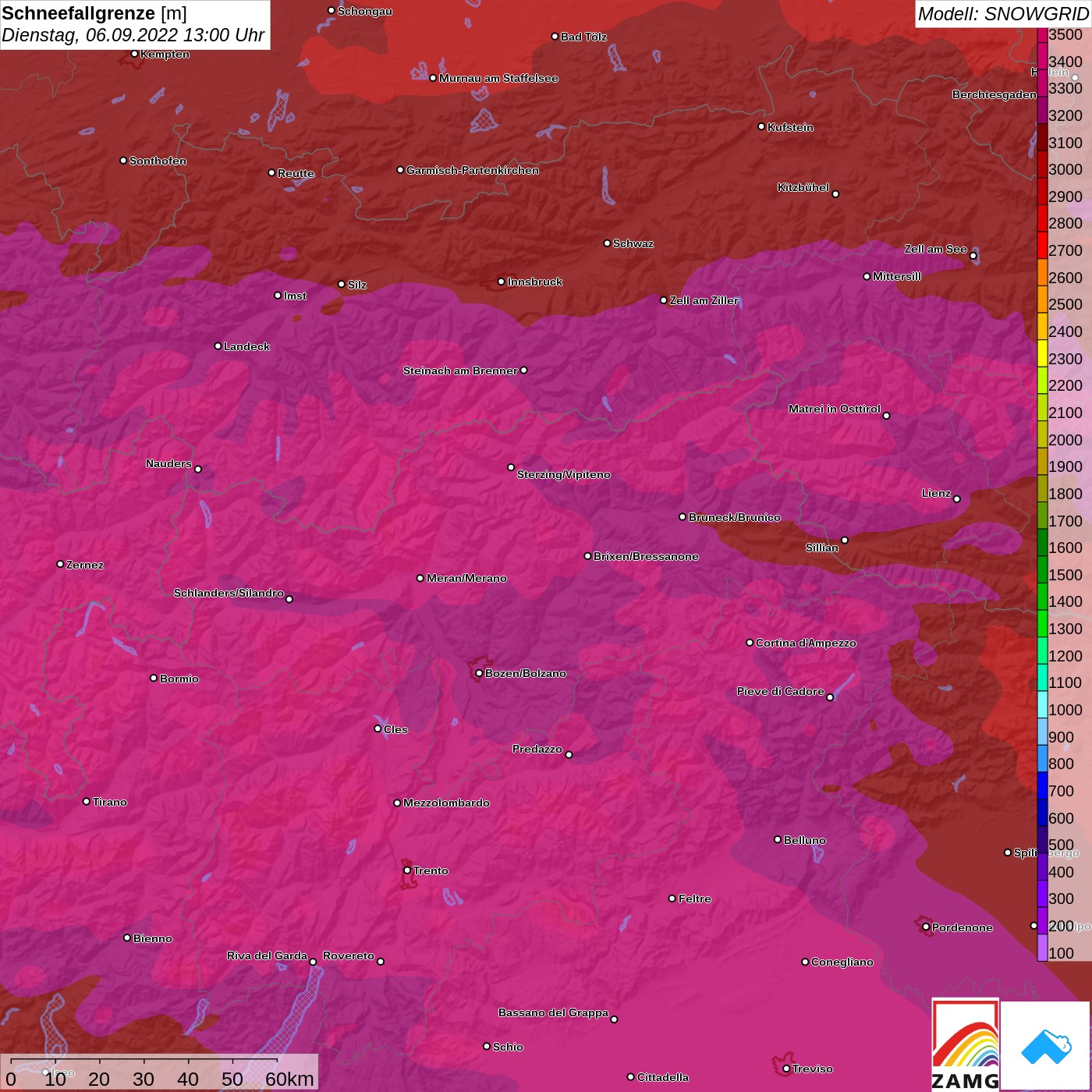Click the Kempten label
Image resolution: width=1092 pixels, height=1092 pixels.
point(165,54)
